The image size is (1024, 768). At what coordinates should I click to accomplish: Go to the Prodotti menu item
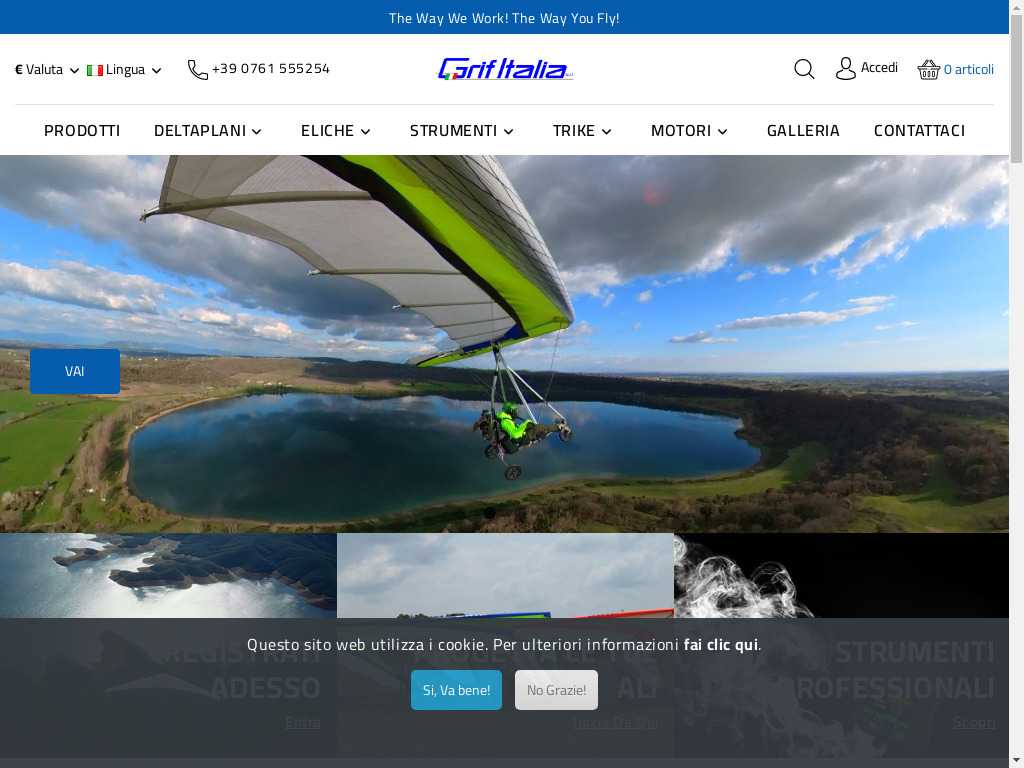click(82, 131)
